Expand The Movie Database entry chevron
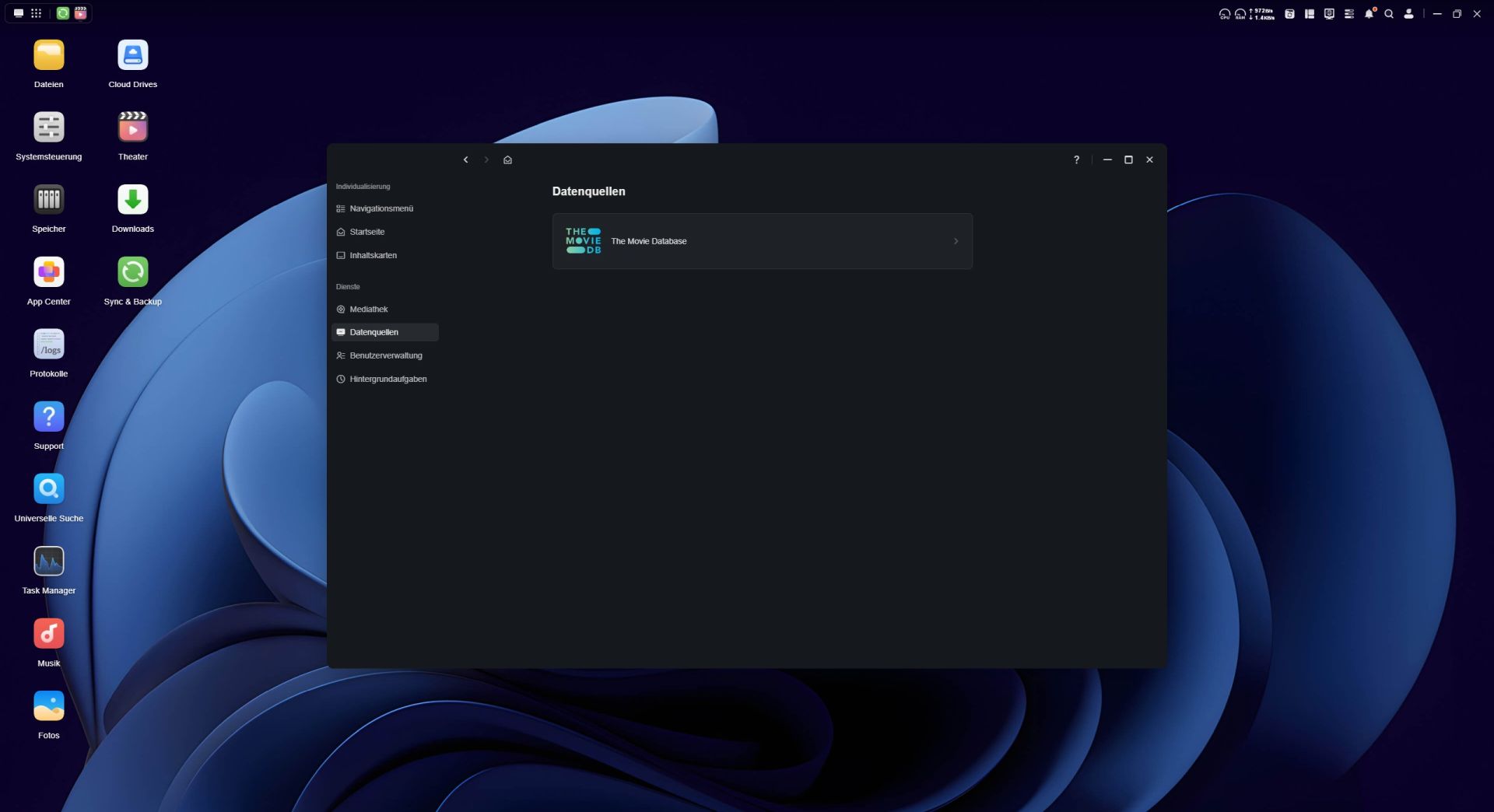 (x=956, y=241)
